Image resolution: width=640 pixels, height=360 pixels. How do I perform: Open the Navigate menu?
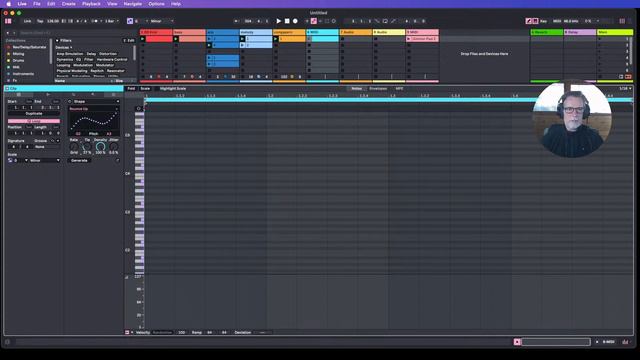click(x=133, y=4)
